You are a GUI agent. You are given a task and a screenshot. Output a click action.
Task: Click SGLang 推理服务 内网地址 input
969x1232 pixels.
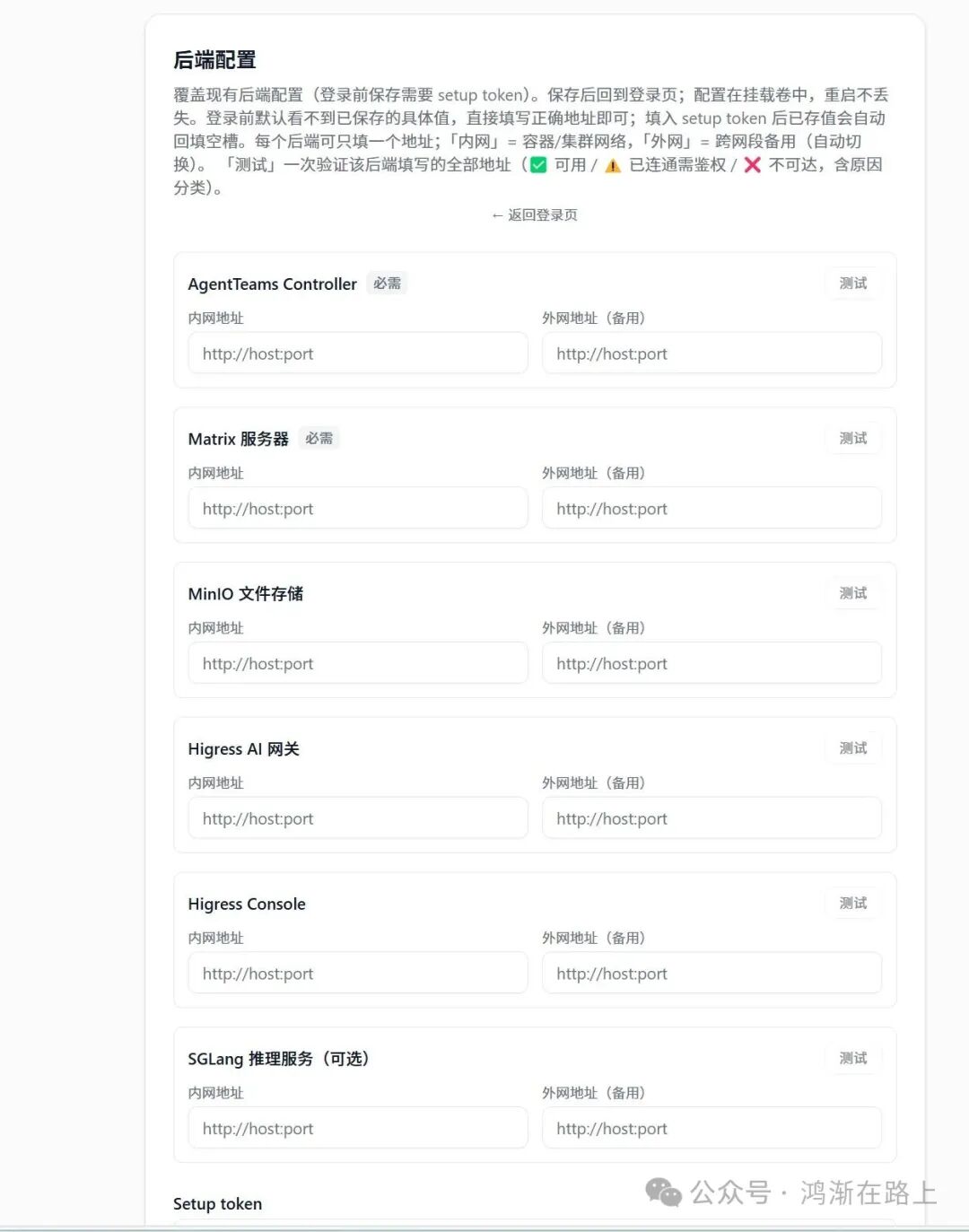pos(358,1129)
